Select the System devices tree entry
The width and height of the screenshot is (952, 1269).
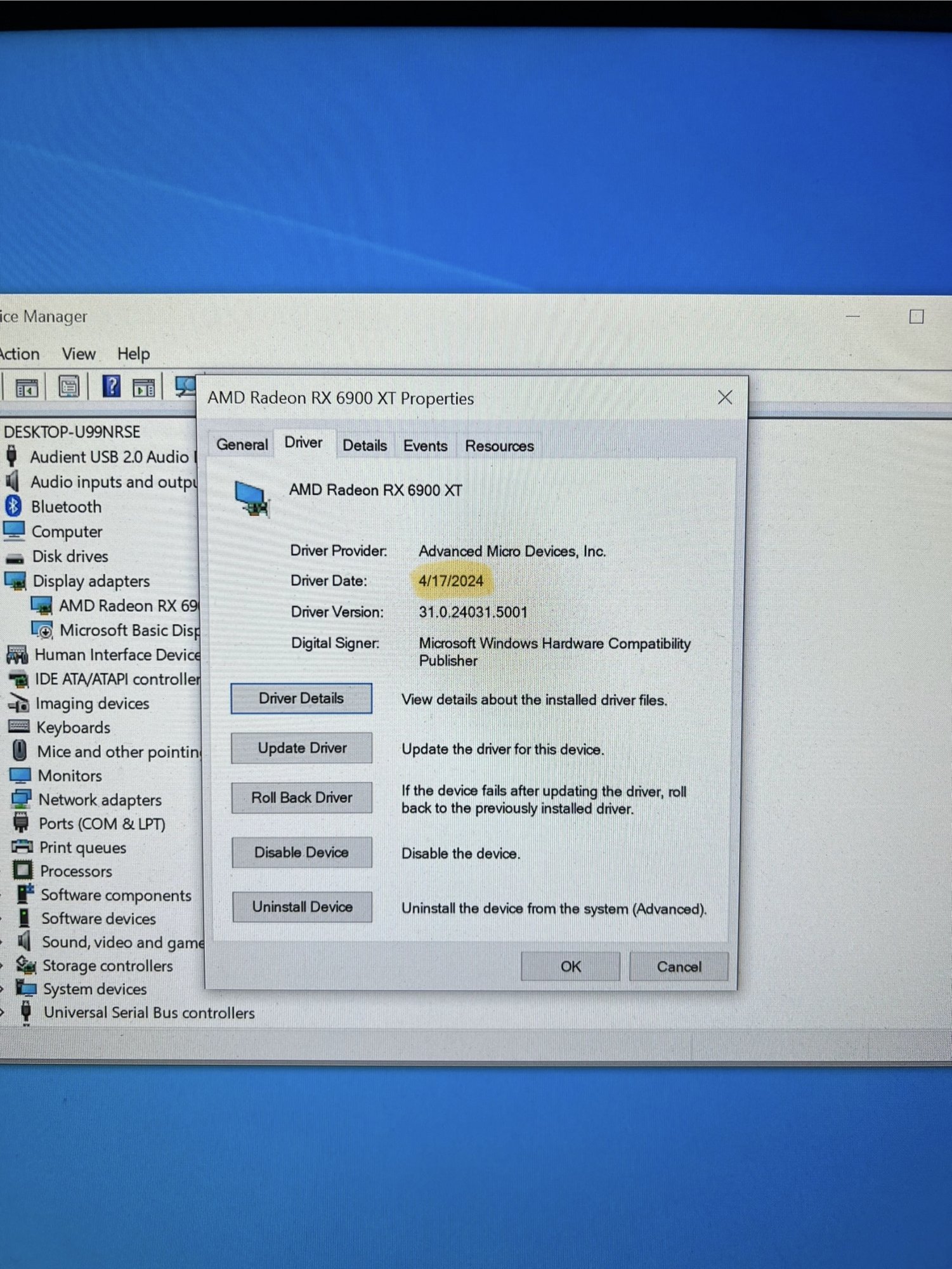(x=94, y=989)
